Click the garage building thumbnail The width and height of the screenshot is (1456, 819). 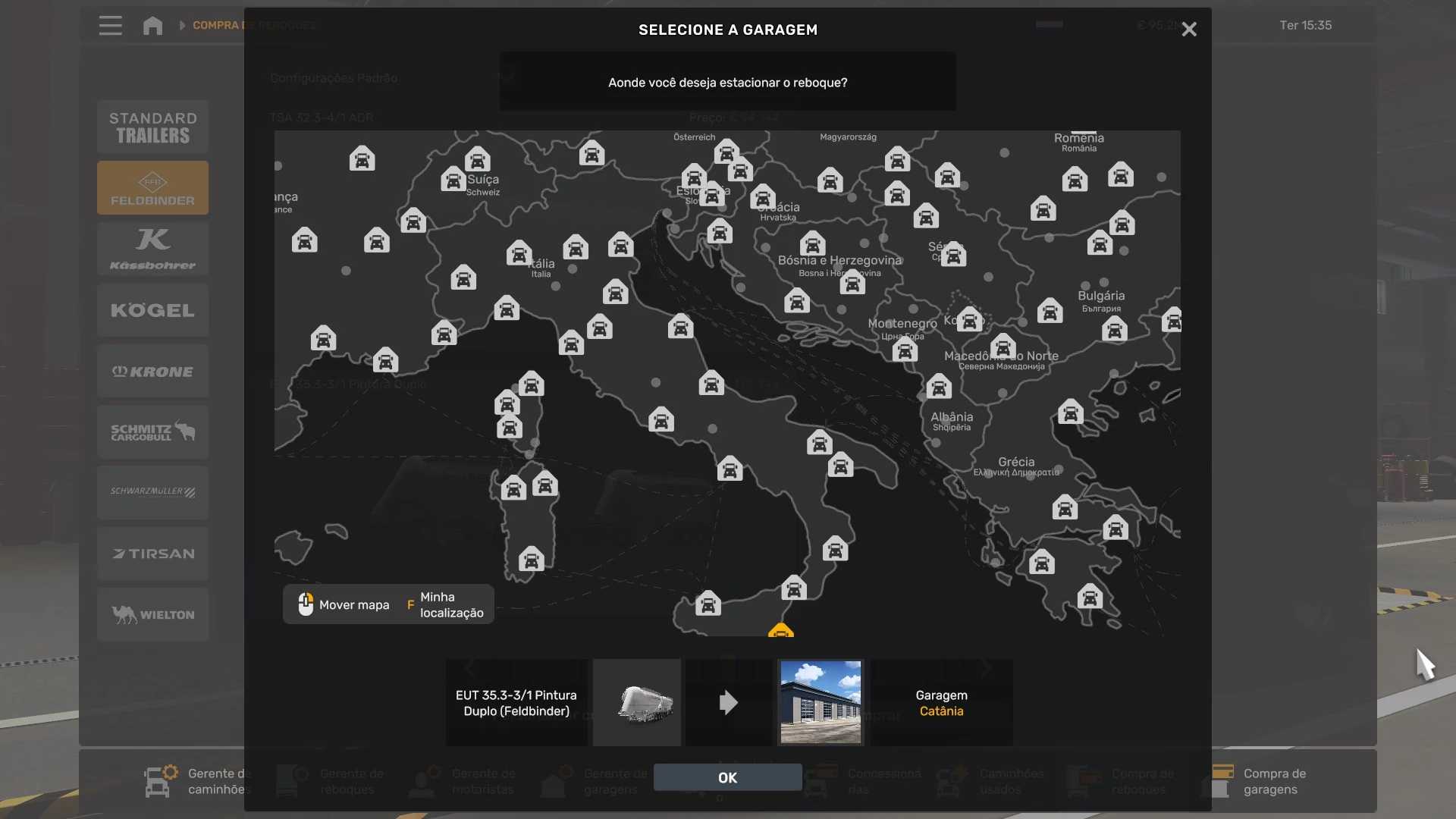(x=821, y=702)
